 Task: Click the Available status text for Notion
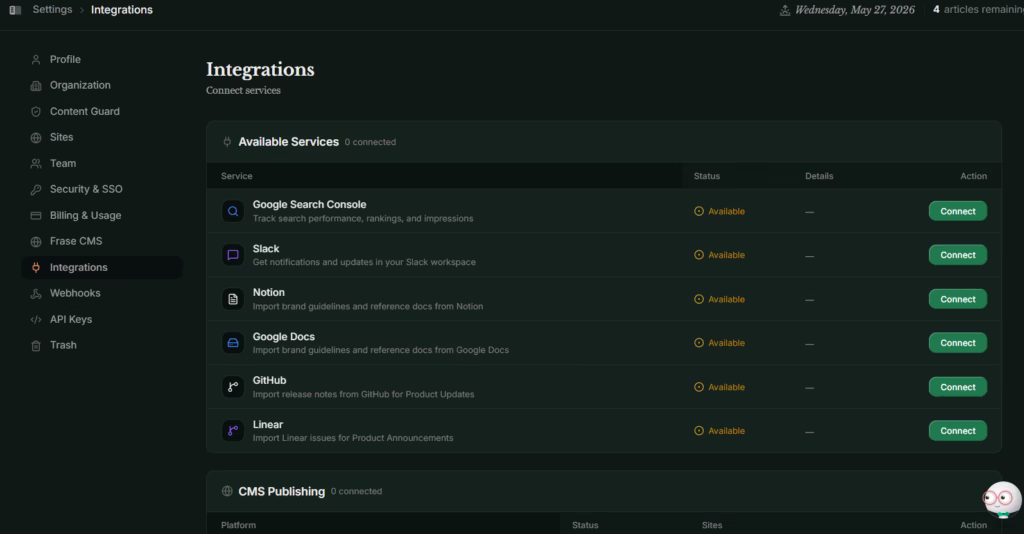pyautogui.click(x=726, y=299)
